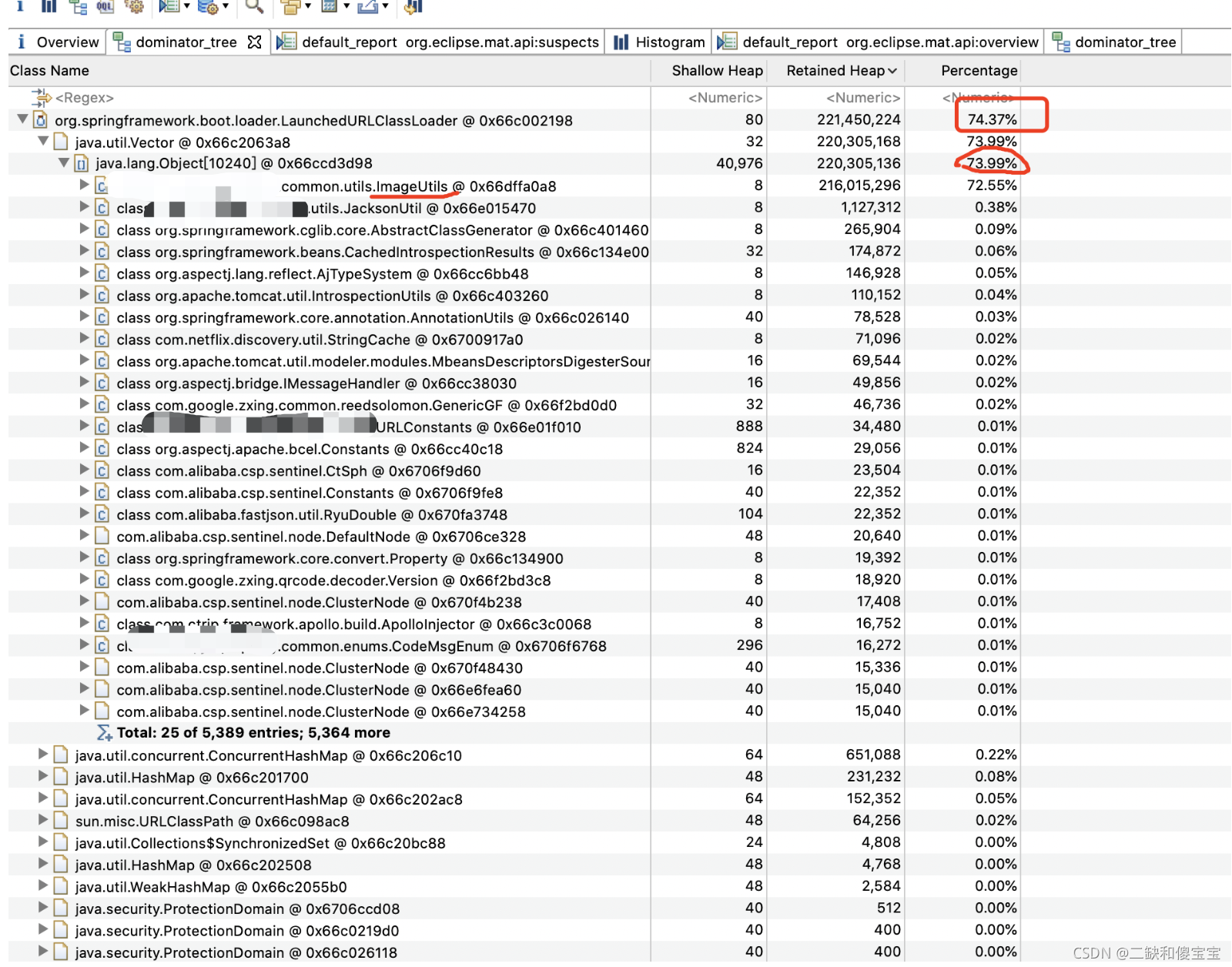Click the Object[10240] array icon
The image size is (1232, 967).
tap(82, 163)
